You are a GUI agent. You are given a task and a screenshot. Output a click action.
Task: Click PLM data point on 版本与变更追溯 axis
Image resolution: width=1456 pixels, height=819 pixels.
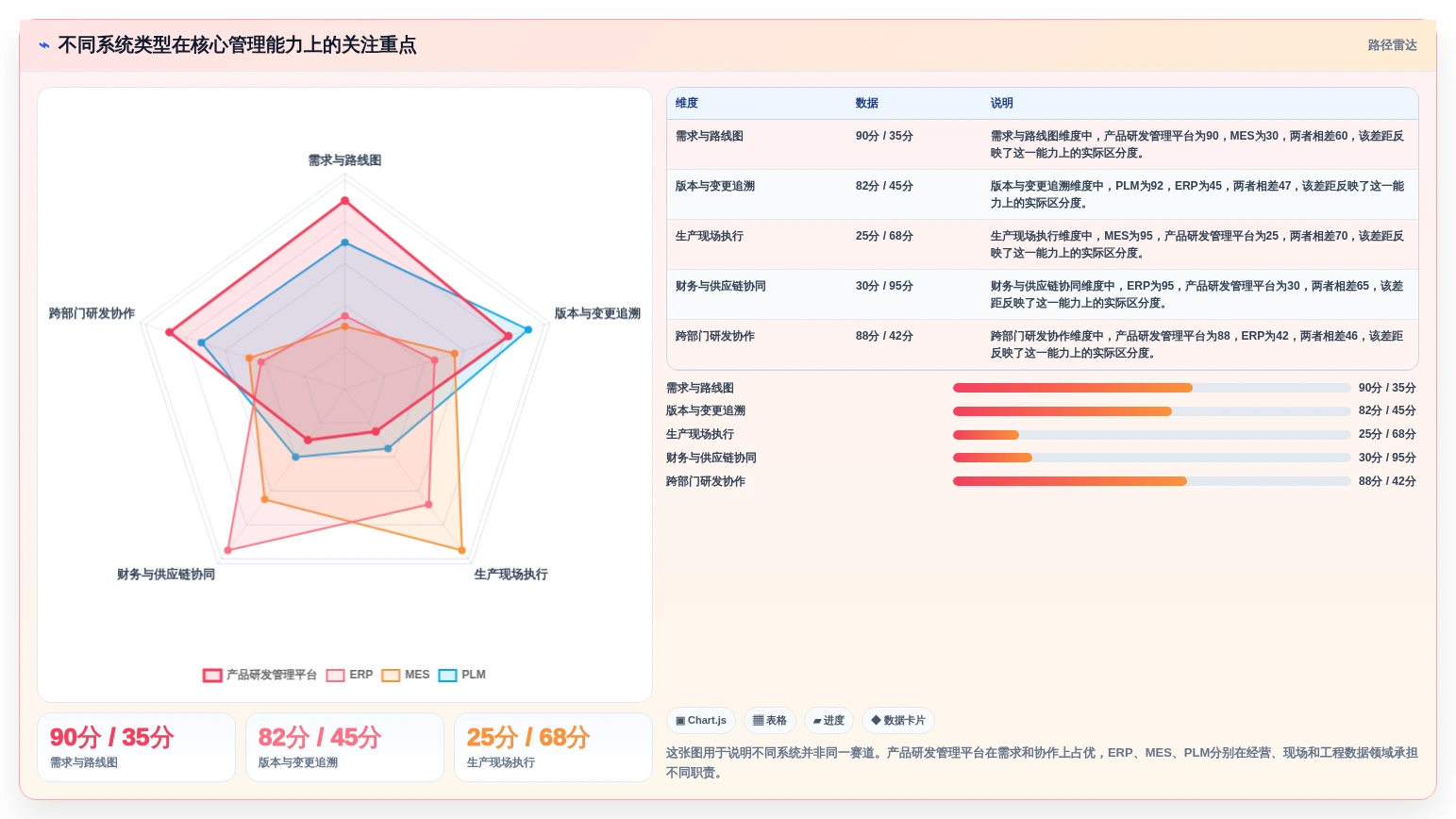click(528, 329)
